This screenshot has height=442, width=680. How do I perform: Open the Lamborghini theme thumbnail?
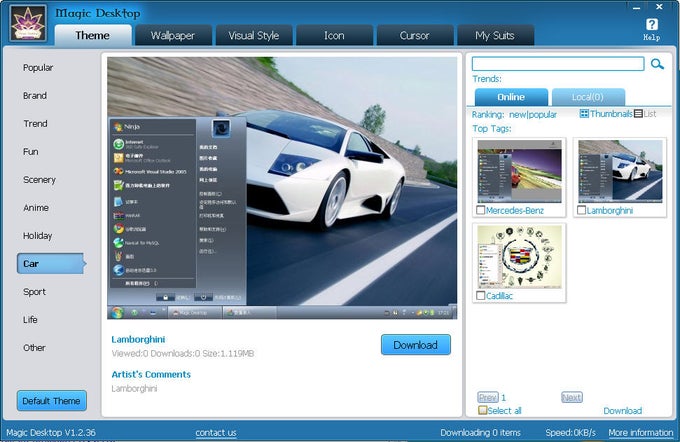(621, 171)
